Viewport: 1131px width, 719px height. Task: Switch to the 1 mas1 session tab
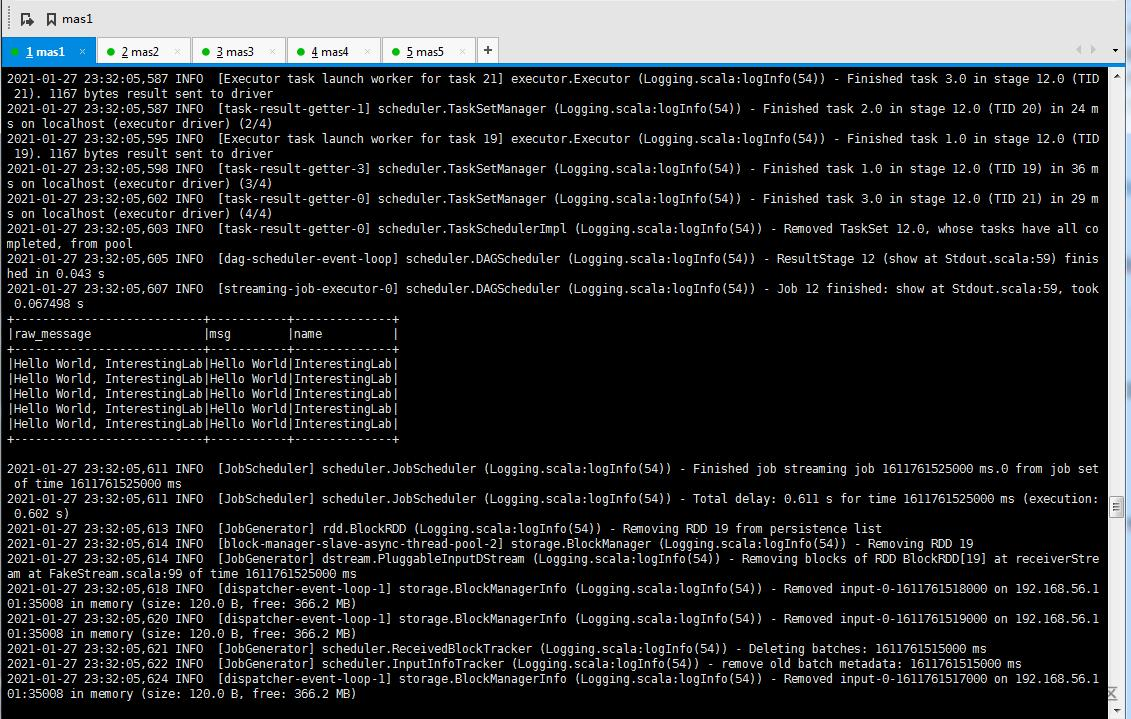48,51
